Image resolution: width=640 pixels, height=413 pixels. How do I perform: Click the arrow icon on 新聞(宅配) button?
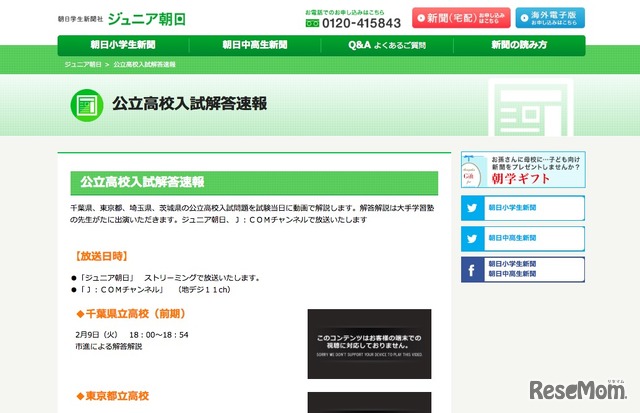coord(421,18)
